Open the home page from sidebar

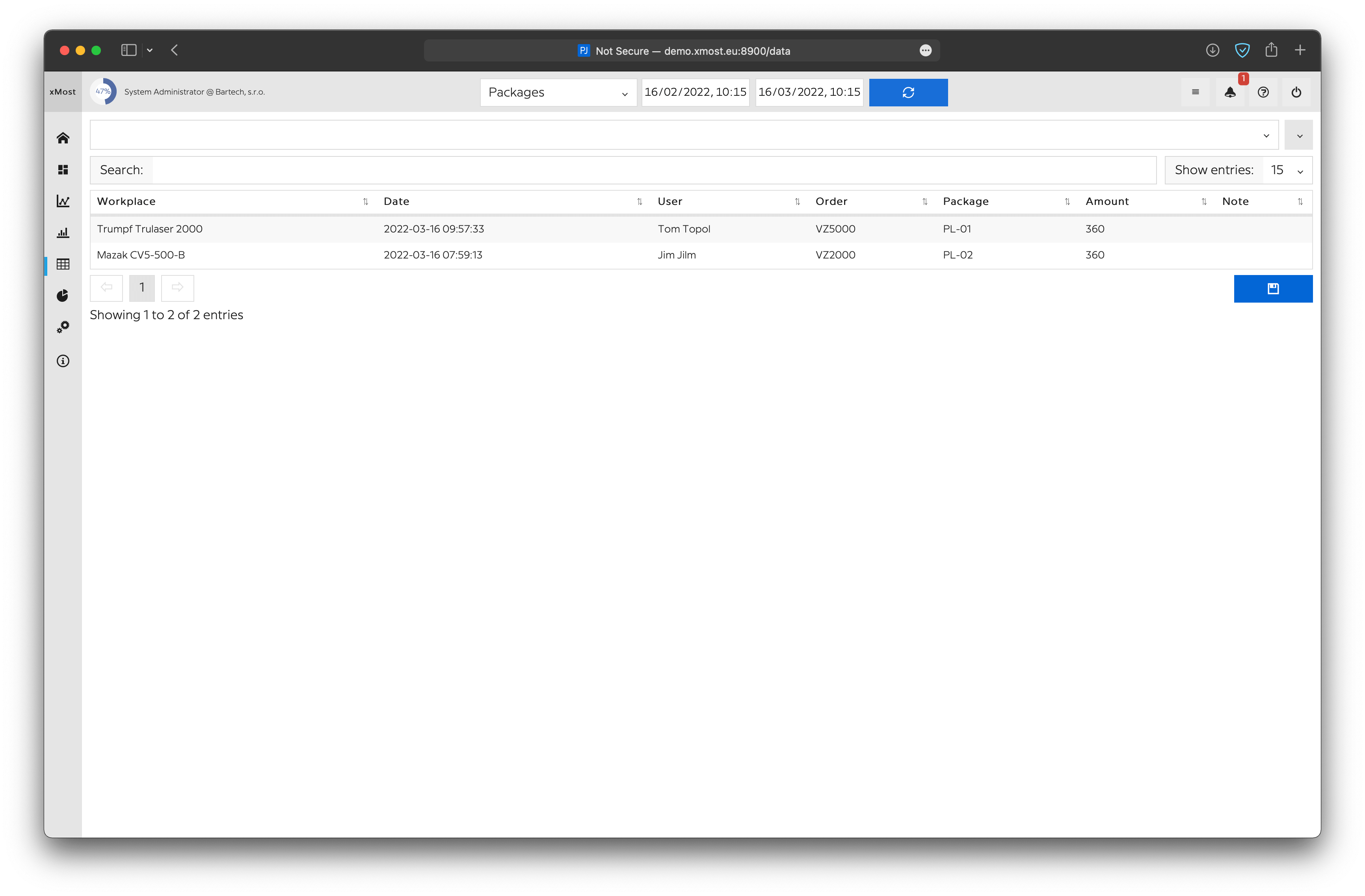[x=63, y=138]
